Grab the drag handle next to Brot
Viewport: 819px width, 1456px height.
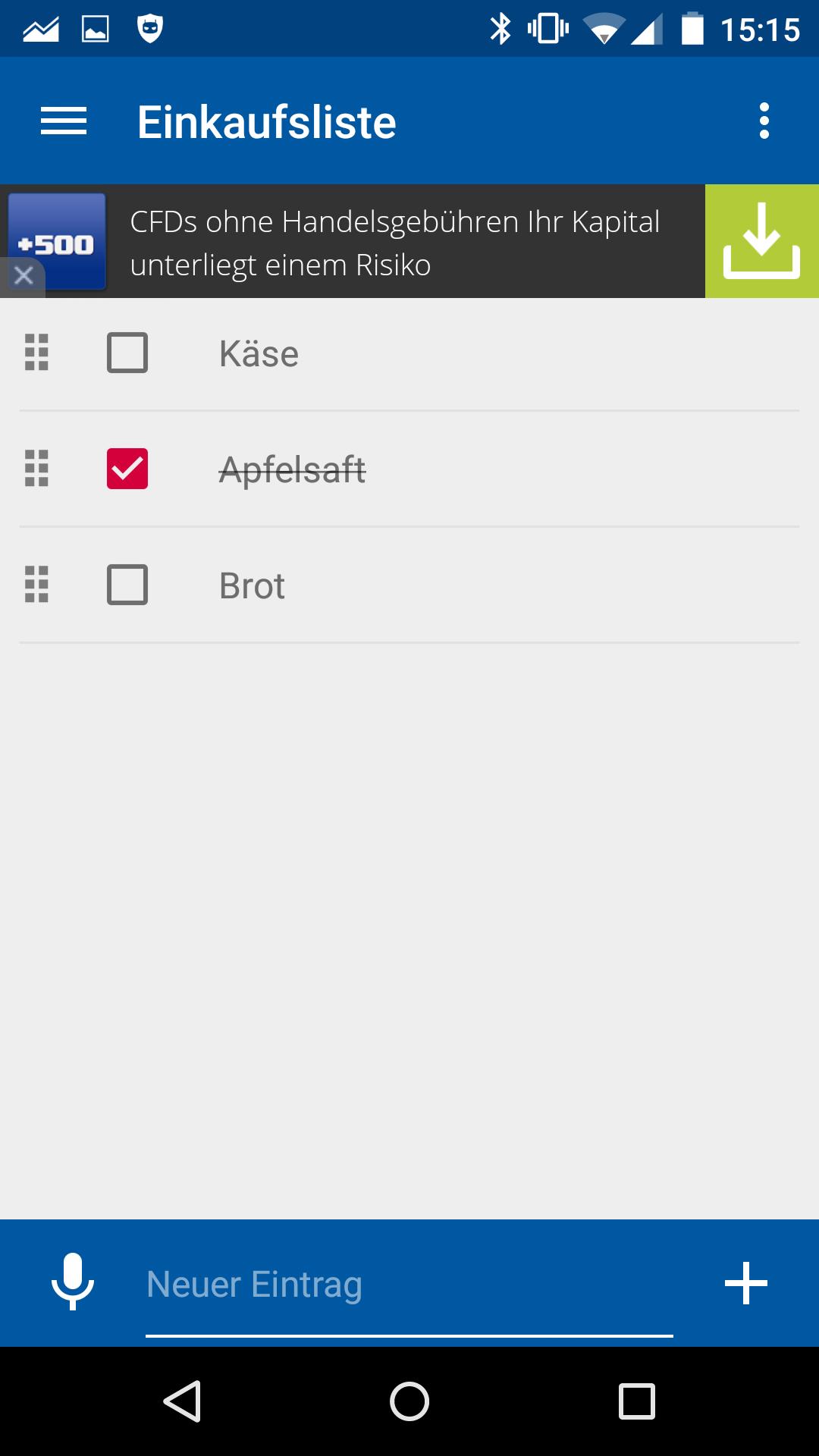[36, 585]
